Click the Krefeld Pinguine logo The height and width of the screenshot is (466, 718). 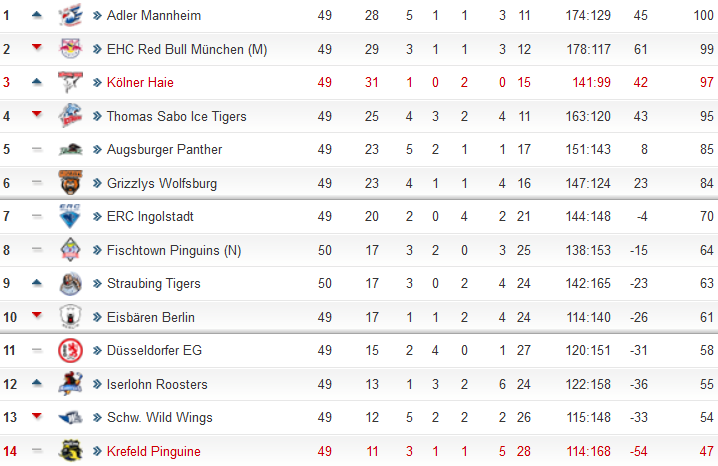[x=71, y=451]
